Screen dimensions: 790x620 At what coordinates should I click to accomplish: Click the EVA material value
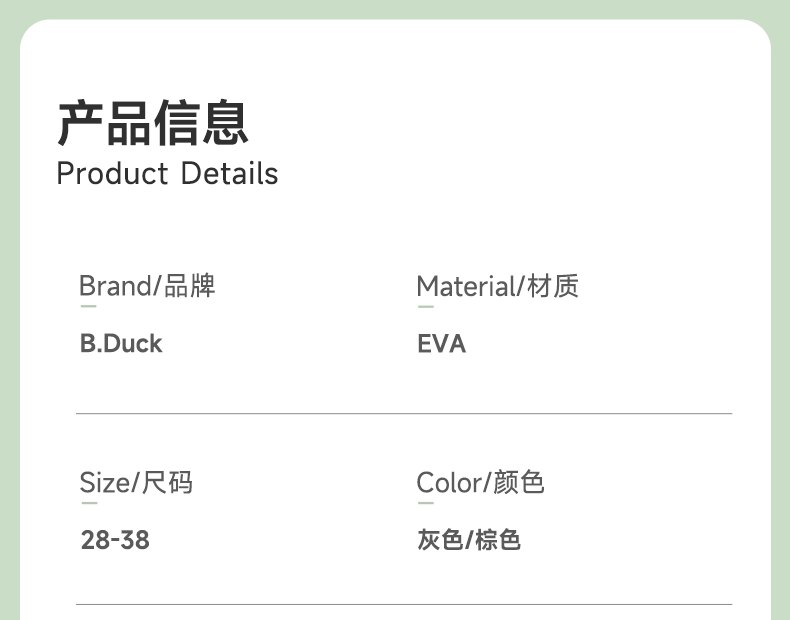pyautogui.click(x=441, y=344)
